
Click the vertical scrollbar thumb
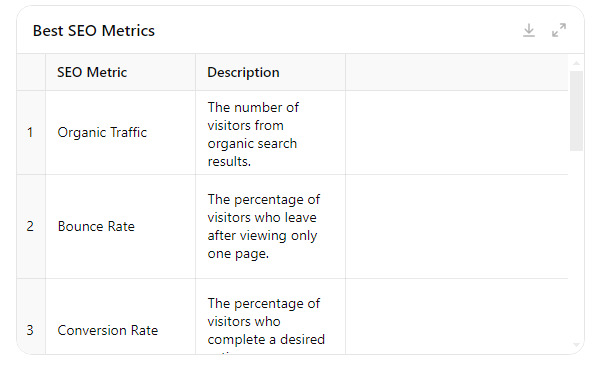tap(576, 111)
